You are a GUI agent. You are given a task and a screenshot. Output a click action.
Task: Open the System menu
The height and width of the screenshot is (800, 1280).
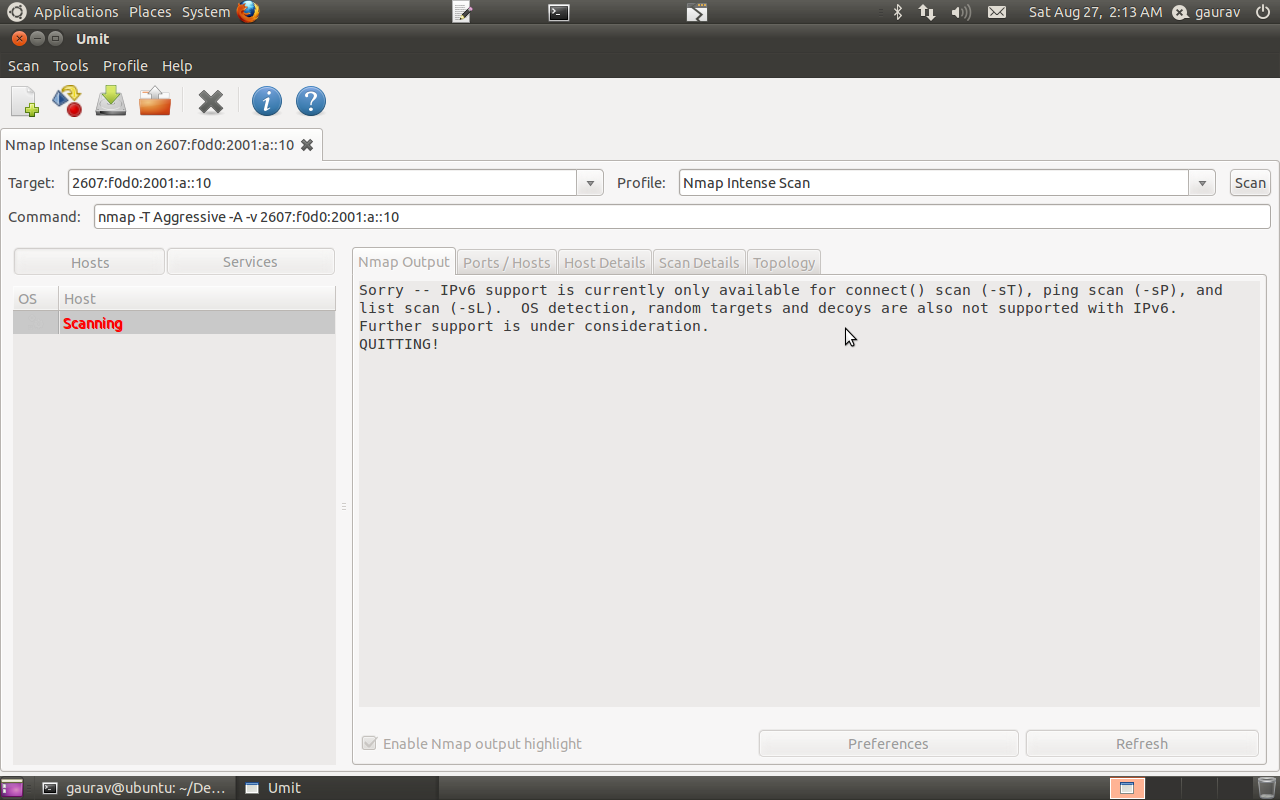(206, 12)
